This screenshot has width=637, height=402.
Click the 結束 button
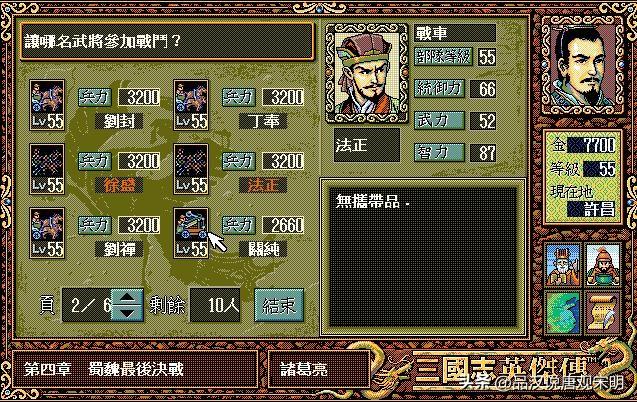point(279,305)
